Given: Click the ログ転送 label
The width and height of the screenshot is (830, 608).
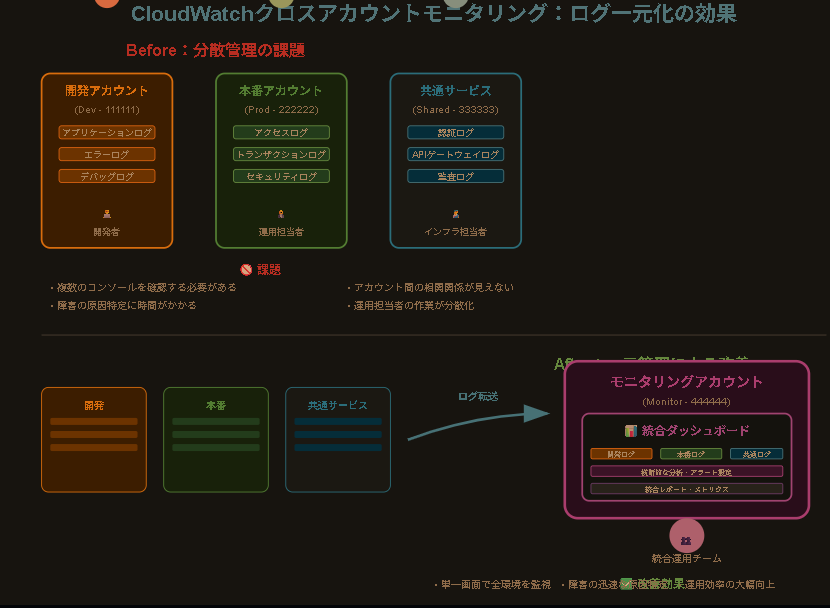Looking at the screenshot, I should 478,396.
